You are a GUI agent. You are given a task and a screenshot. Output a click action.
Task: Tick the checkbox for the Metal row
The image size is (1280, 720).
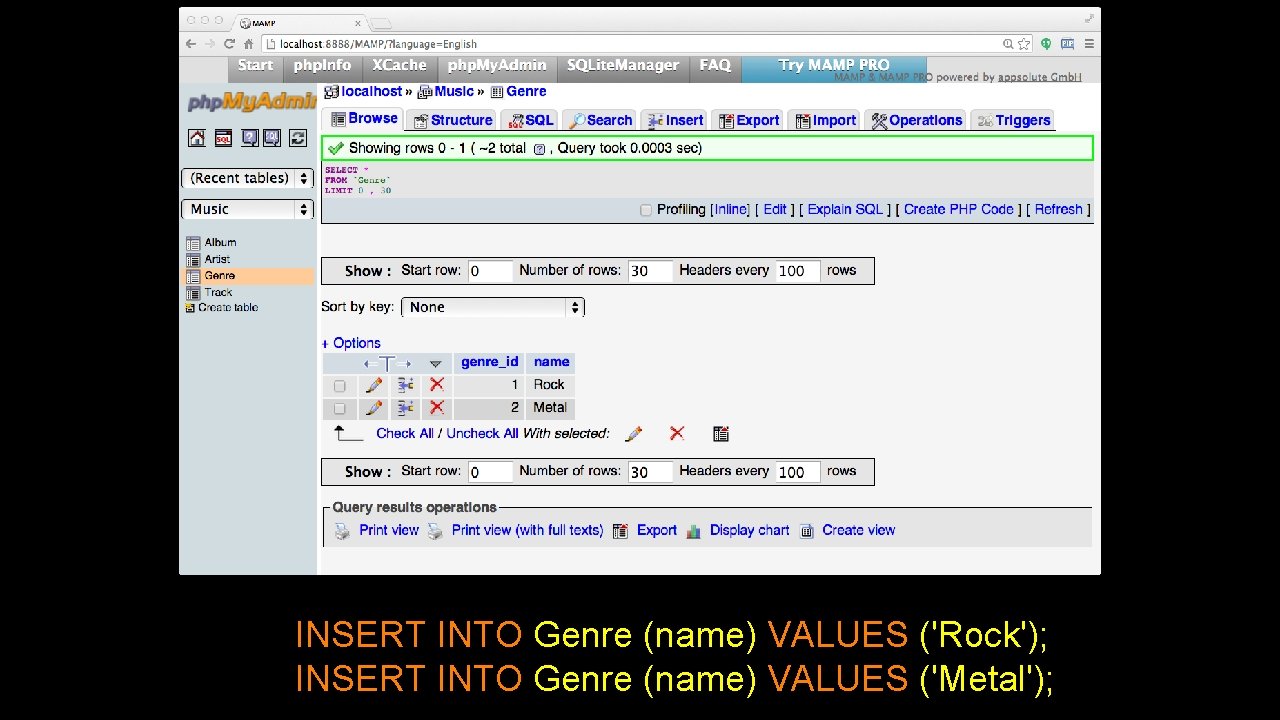point(339,409)
